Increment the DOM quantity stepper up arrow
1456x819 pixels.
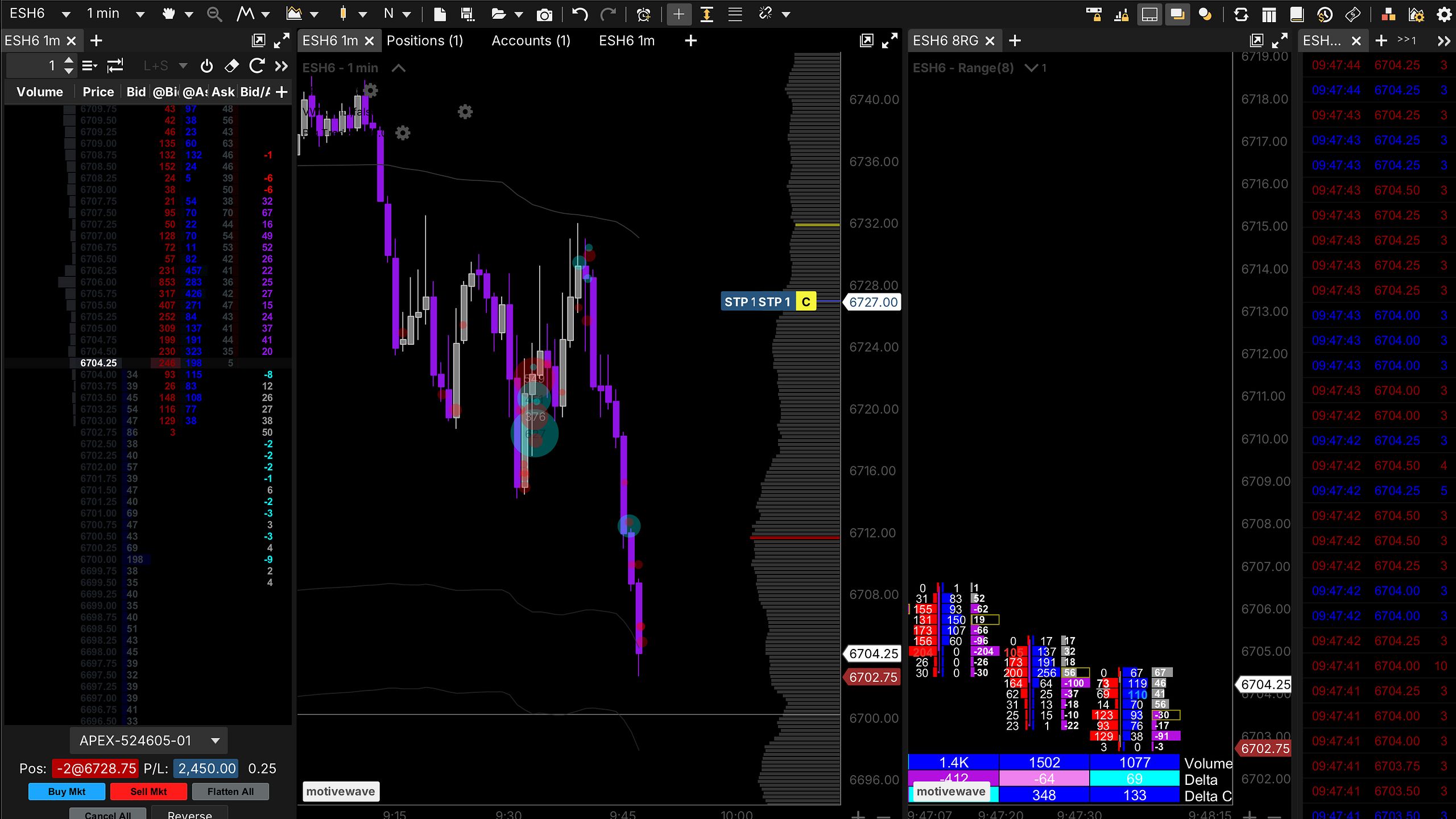pyautogui.click(x=69, y=60)
